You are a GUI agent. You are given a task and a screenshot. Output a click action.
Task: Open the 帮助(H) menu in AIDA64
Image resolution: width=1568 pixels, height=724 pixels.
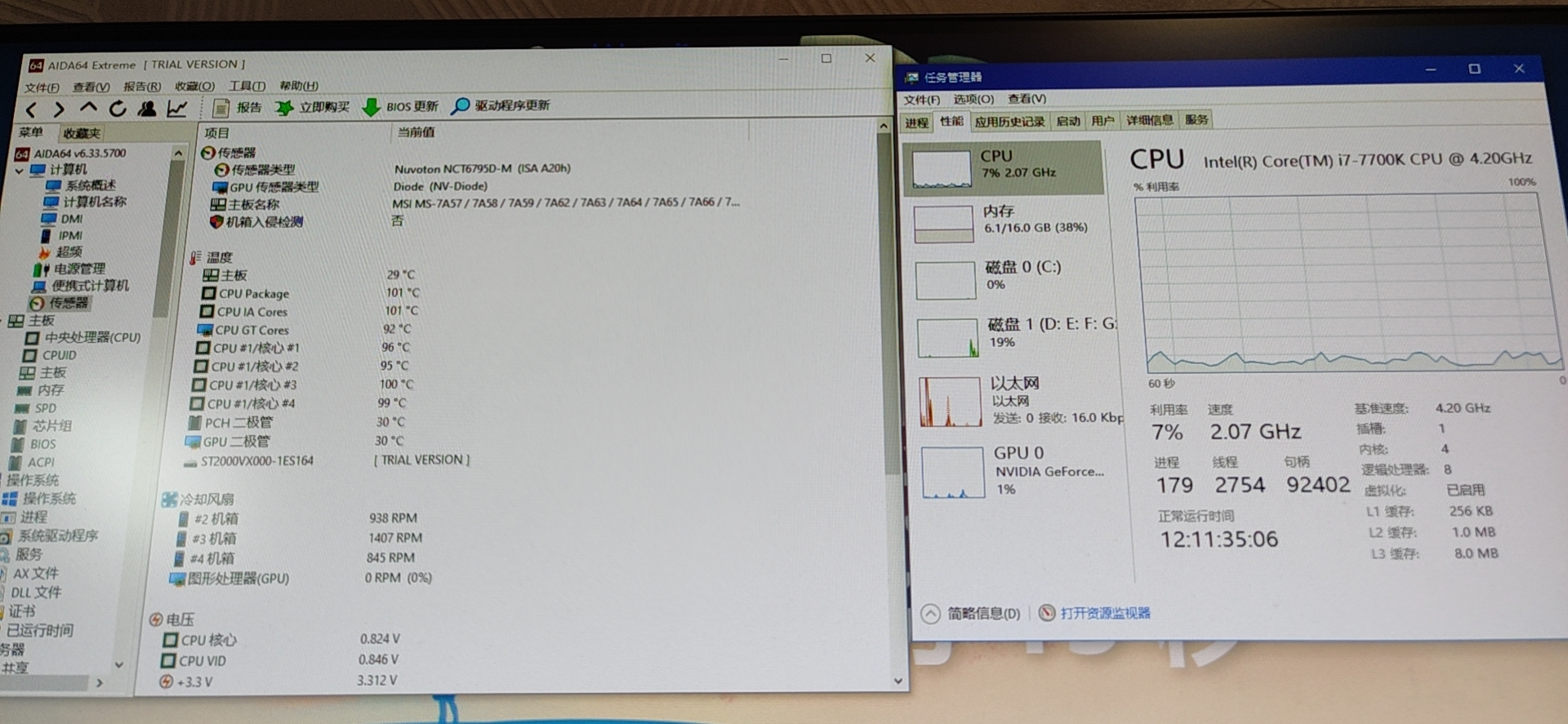(x=299, y=85)
